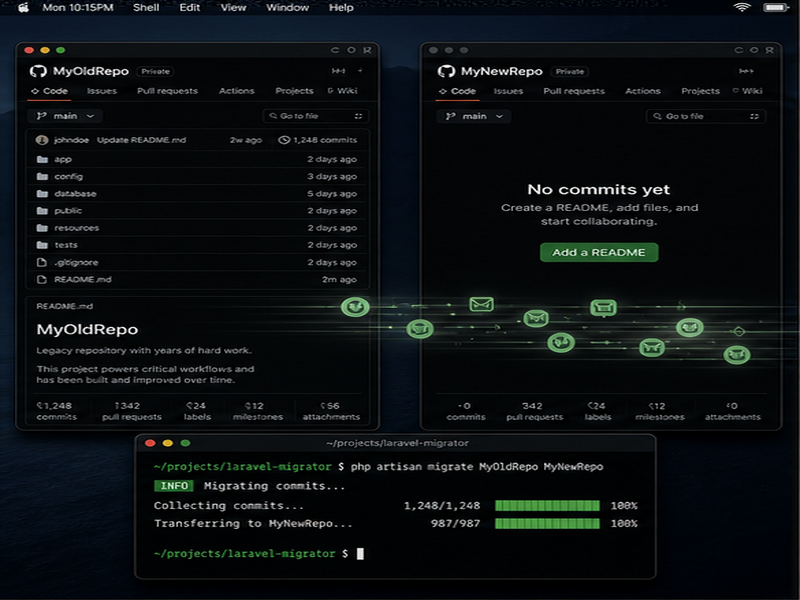
Task: Click the 12 milestones stat in MyOldRepo
Action: pos(258,411)
